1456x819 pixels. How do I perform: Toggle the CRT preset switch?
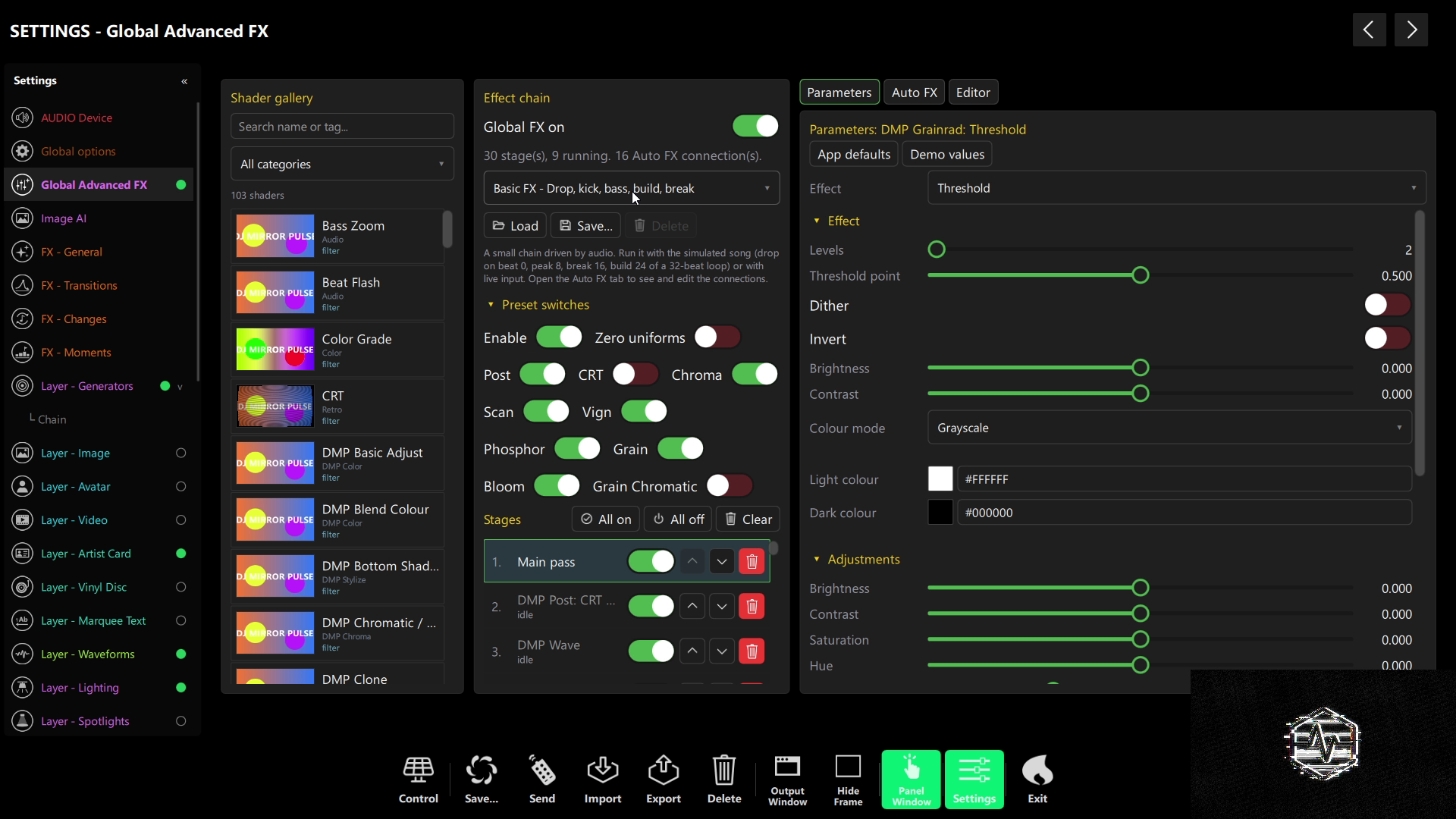[635, 375]
